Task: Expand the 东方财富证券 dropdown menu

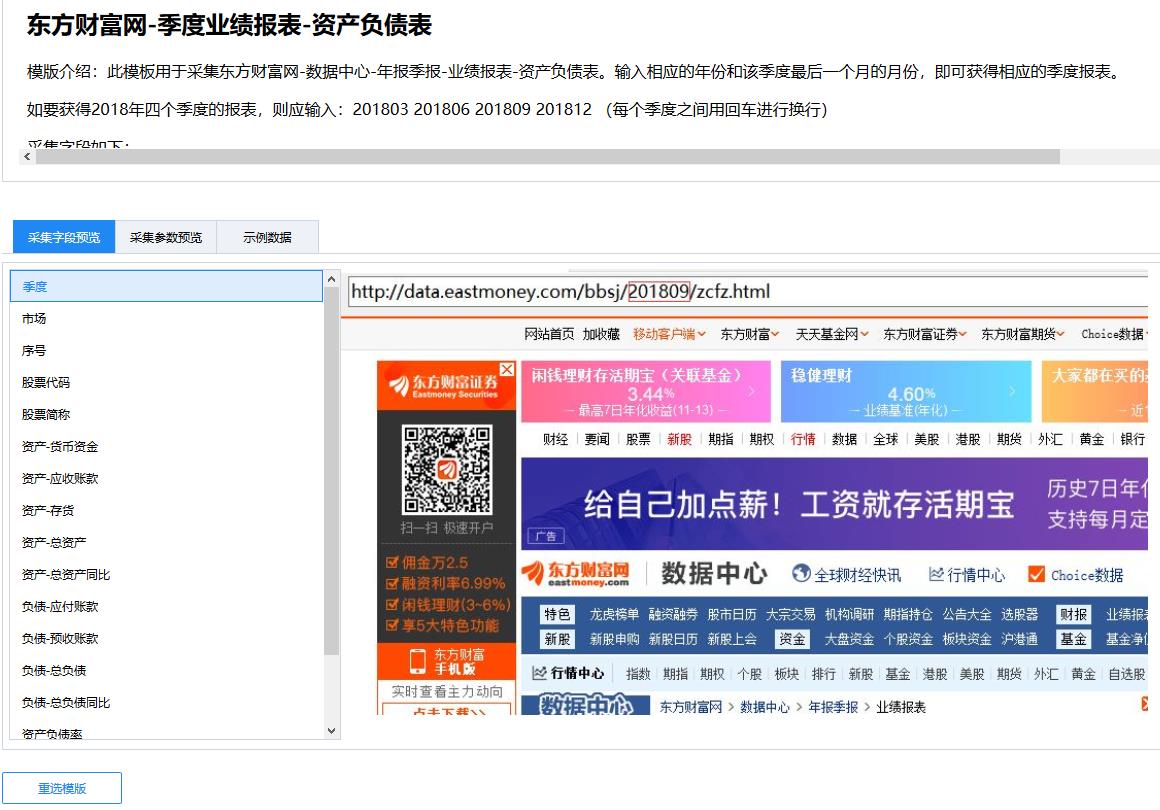Action: pos(925,334)
